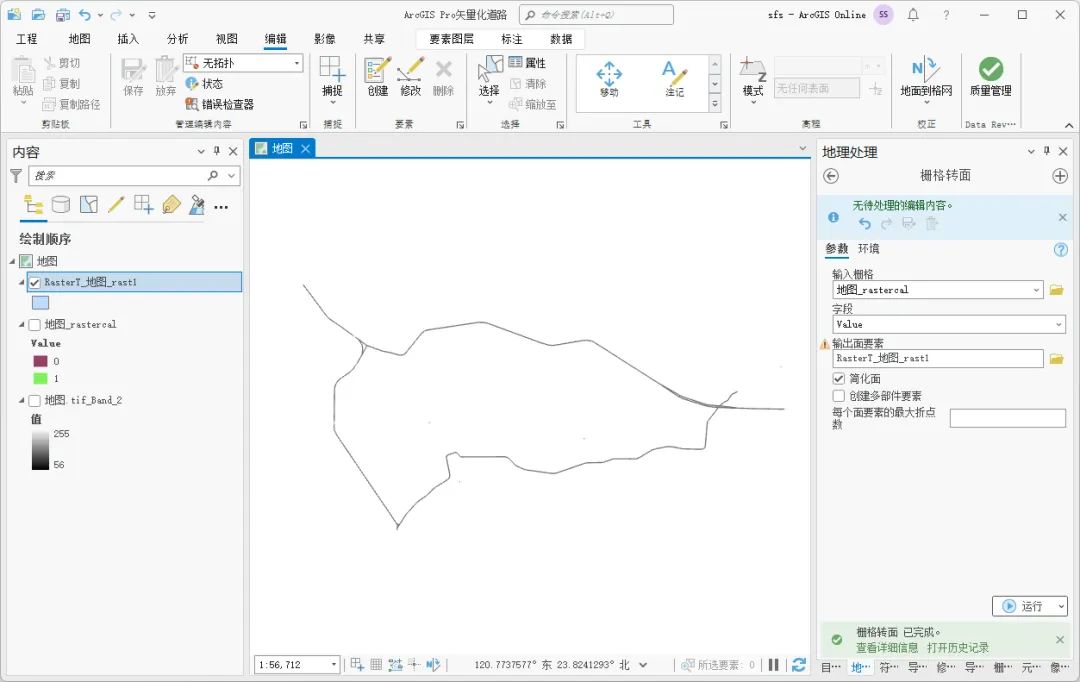Image resolution: width=1080 pixels, height=682 pixels.
Task: Click the command search box
Action: click(596, 14)
